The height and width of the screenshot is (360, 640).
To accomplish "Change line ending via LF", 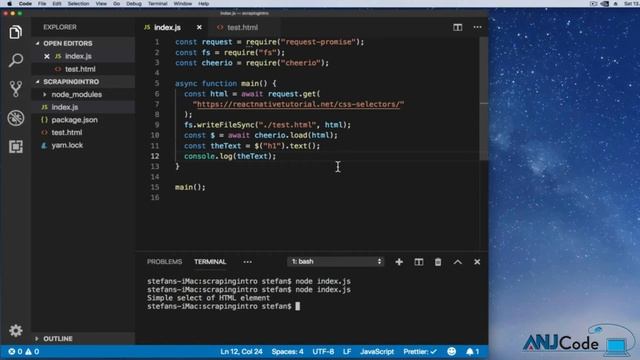I will click(347, 351).
